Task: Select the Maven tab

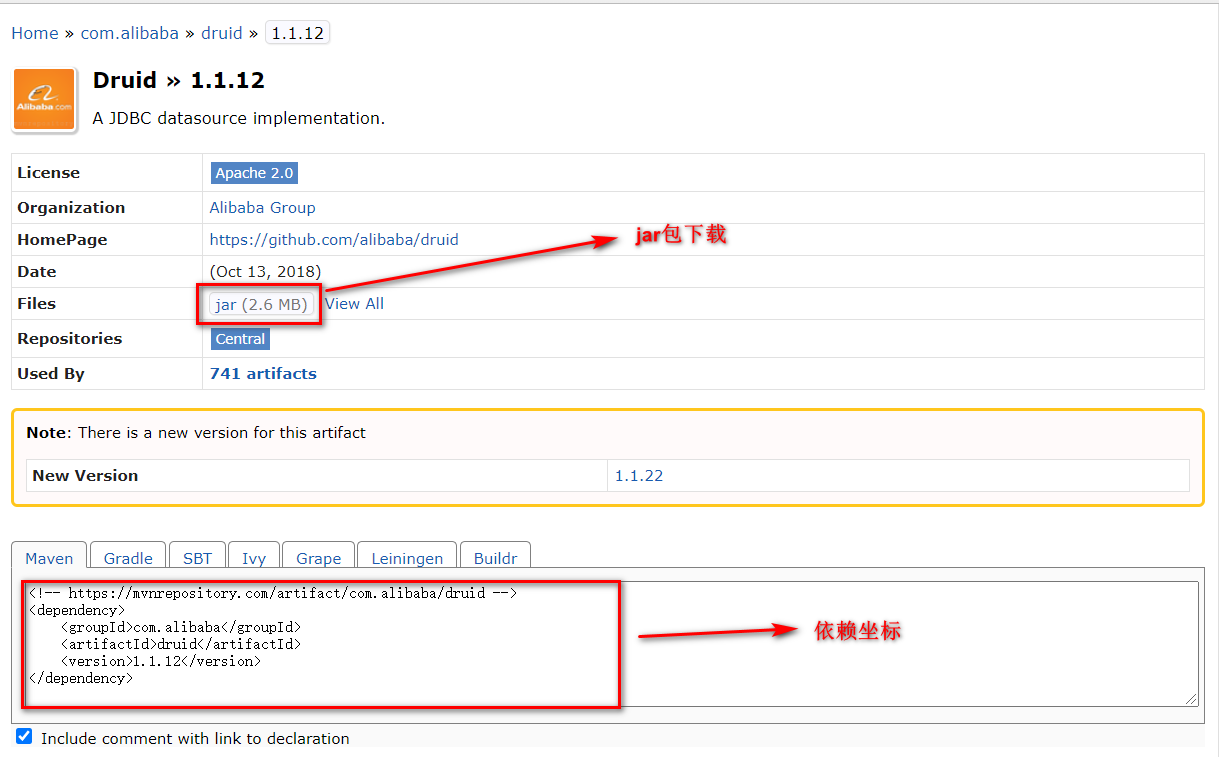Action: [x=49, y=558]
